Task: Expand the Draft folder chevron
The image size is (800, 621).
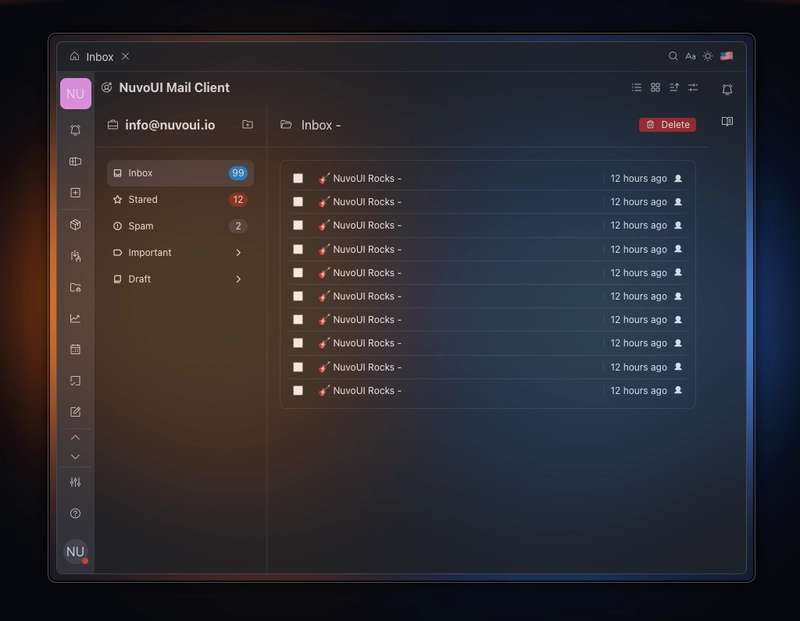Action: (x=238, y=279)
